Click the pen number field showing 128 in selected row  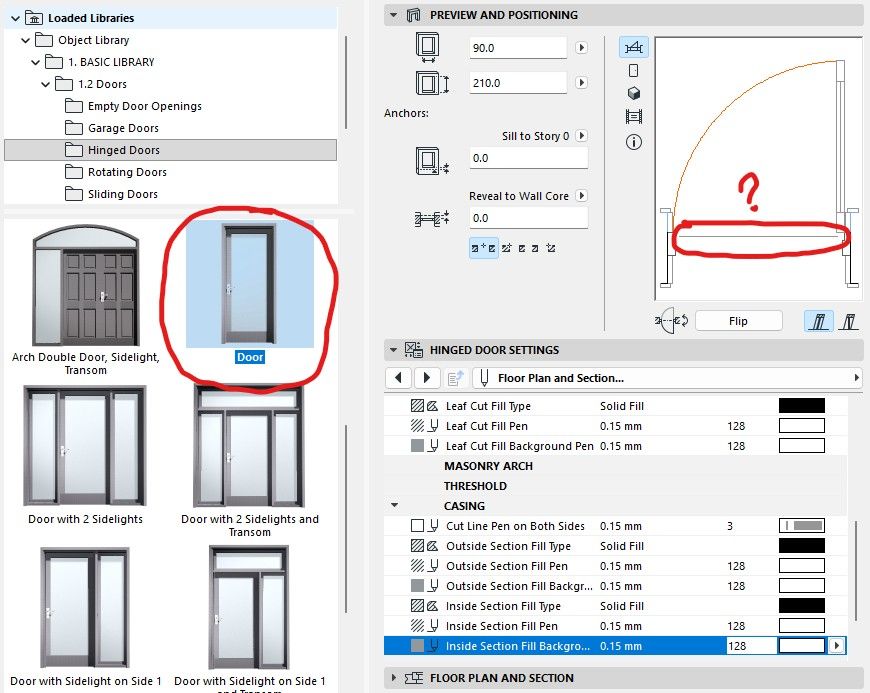[x=751, y=646]
